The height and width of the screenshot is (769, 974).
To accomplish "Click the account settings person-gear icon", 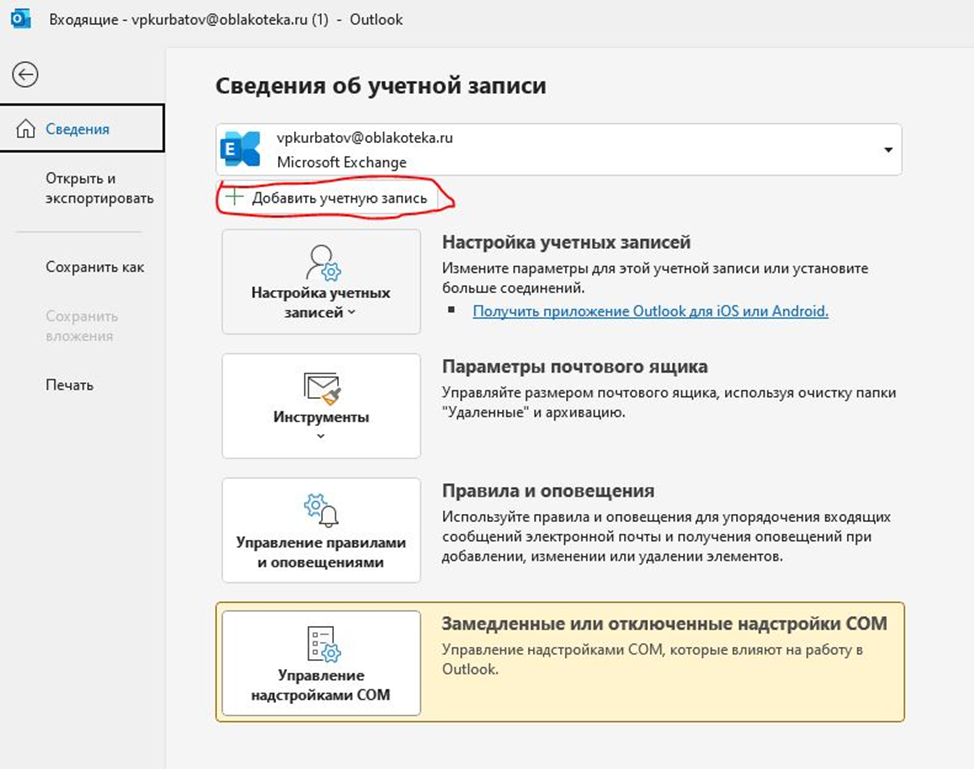I will point(322,263).
